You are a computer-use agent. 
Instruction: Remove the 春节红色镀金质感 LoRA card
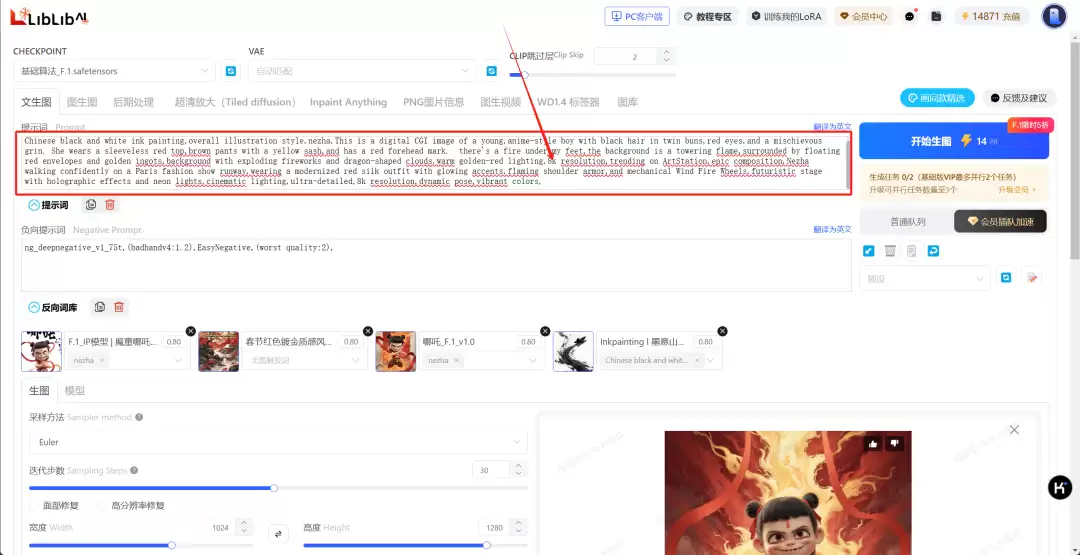(368, 331)
